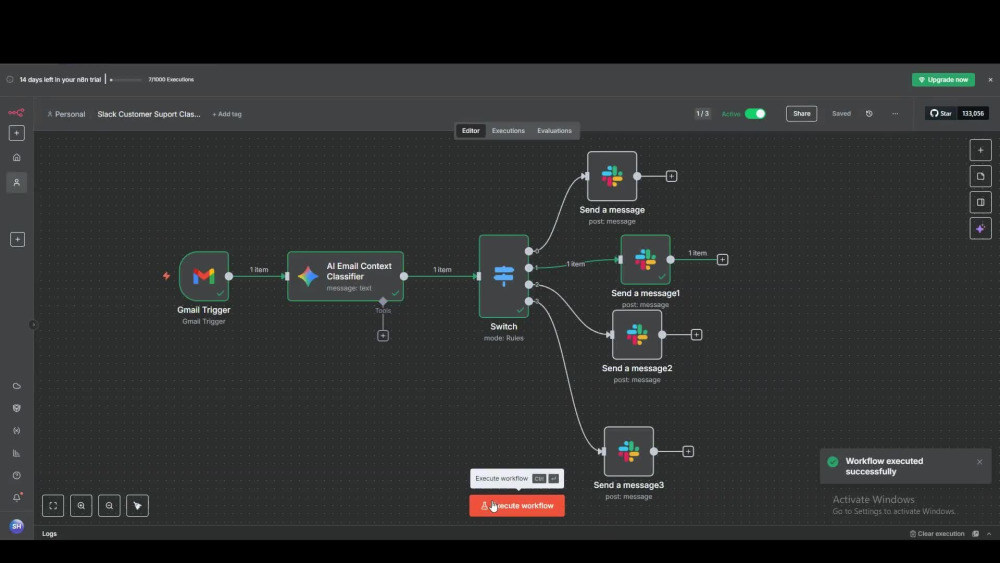Click the GitHub Star button
1000x563 pixels.
941,113
